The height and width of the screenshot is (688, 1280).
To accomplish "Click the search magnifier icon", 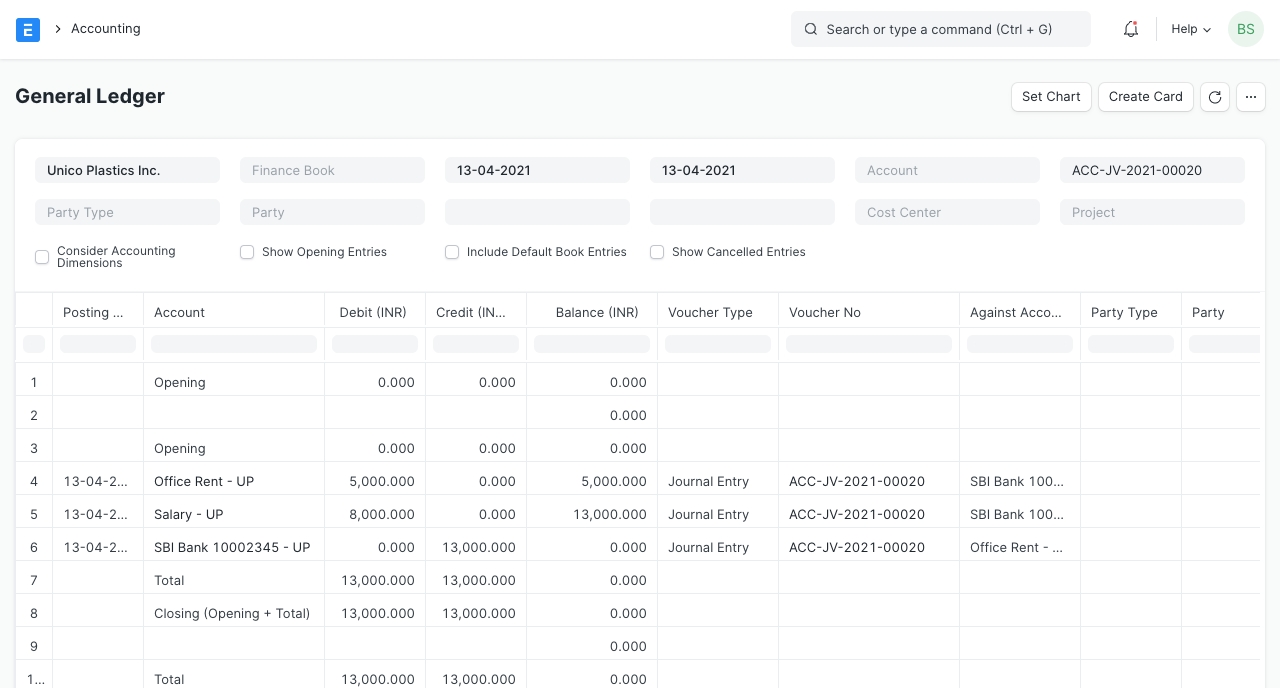I will click(811, 30).
